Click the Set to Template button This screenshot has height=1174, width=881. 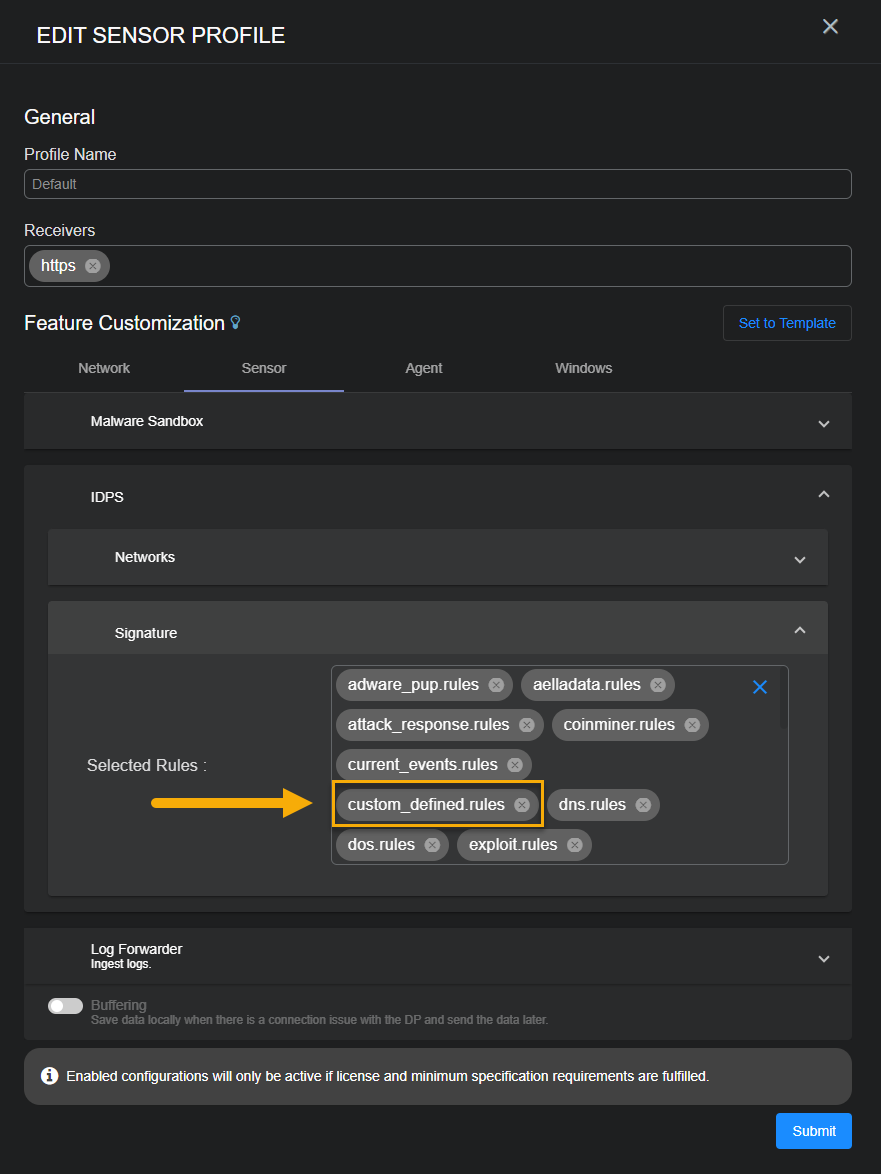click(x=787, y=322)
